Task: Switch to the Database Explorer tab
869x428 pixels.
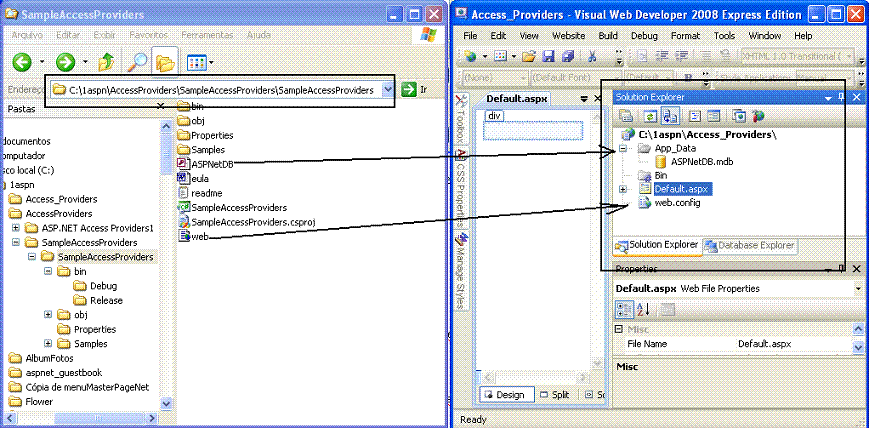Action: [750, 246]
